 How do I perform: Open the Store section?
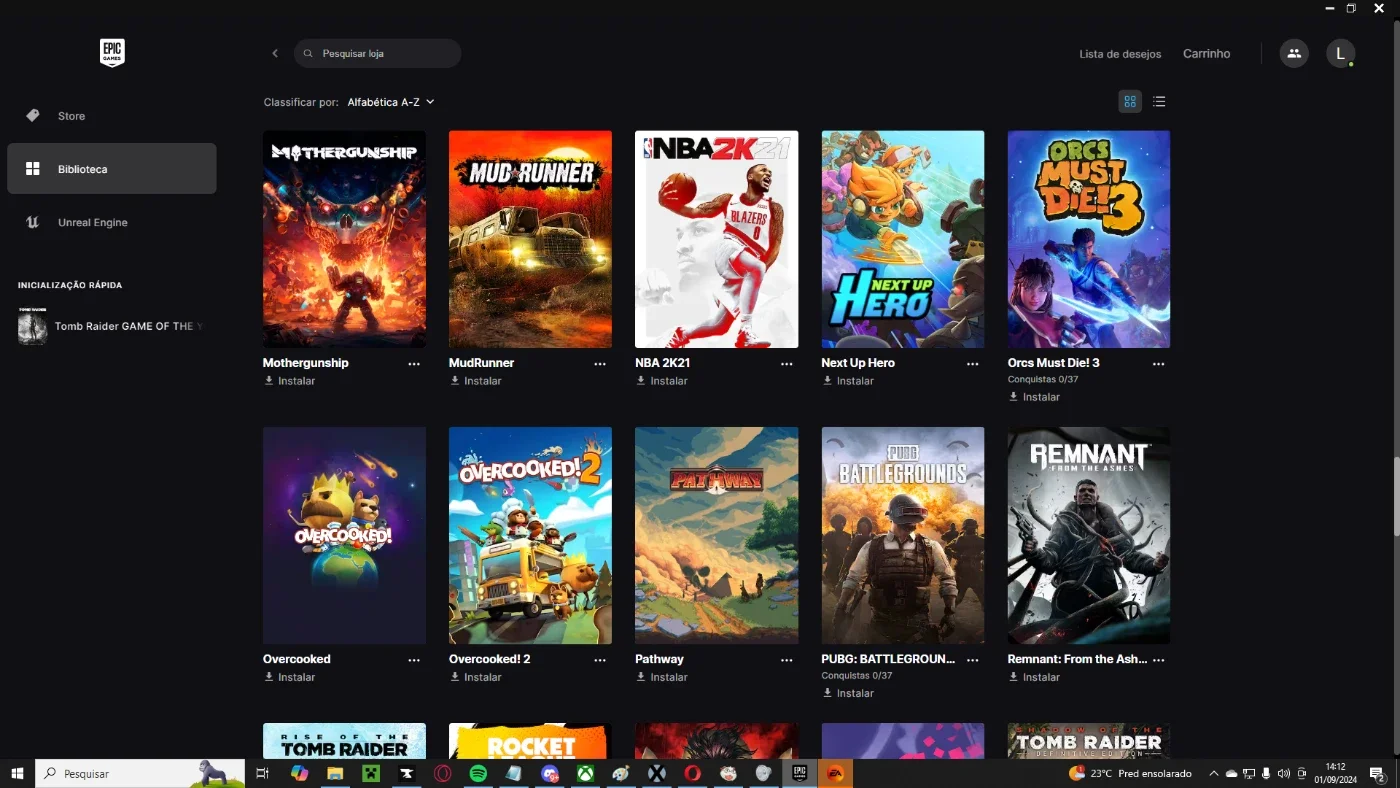pyautogui.click(x=112, y=116)
